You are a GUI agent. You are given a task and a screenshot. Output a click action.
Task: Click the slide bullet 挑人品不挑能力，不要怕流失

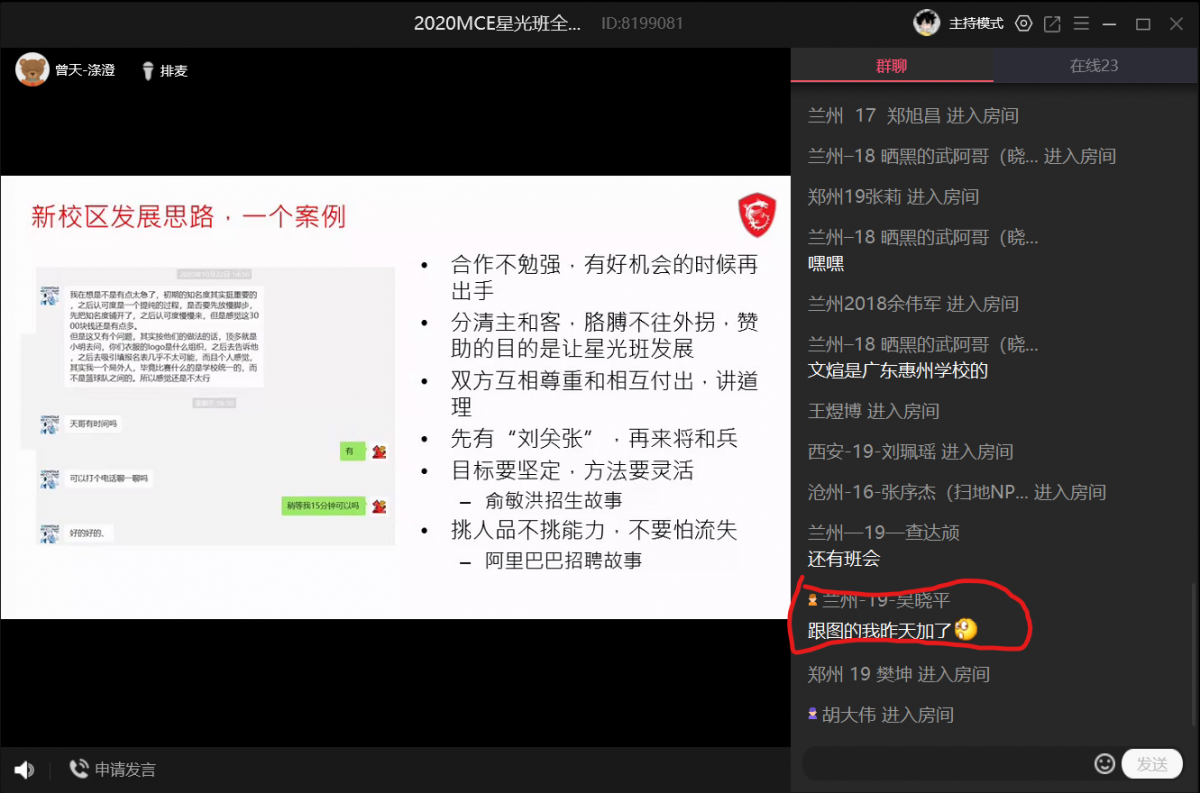(x=594, y=530)
